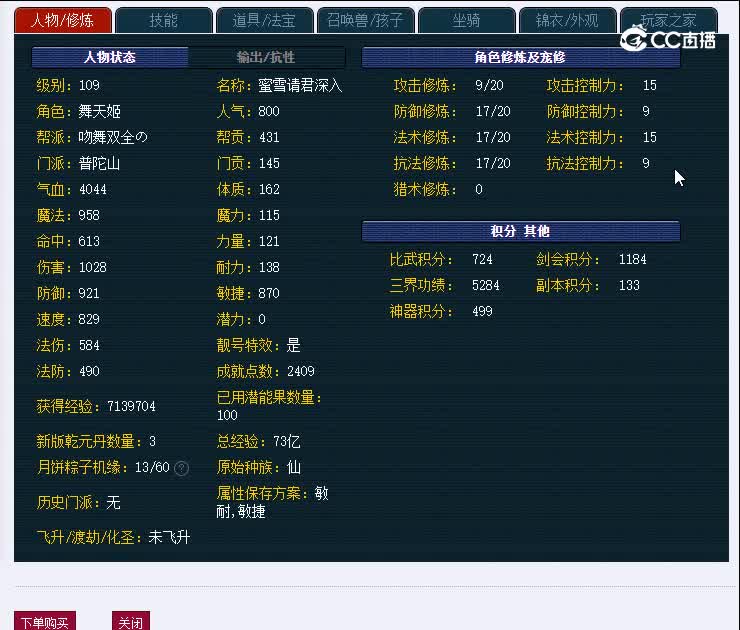This screenshot has height=630, width=740.
Task: Switch to 输出/抗性 sub-tab
Action: pos(267,57)
